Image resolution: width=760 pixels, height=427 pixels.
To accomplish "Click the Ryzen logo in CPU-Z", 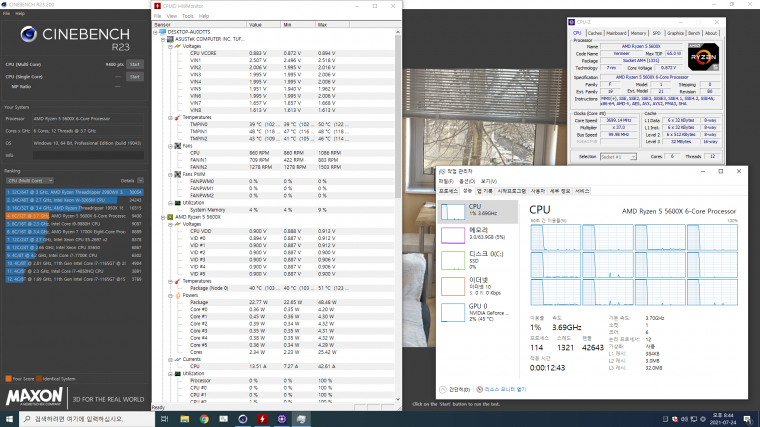I will click(703, 57).
